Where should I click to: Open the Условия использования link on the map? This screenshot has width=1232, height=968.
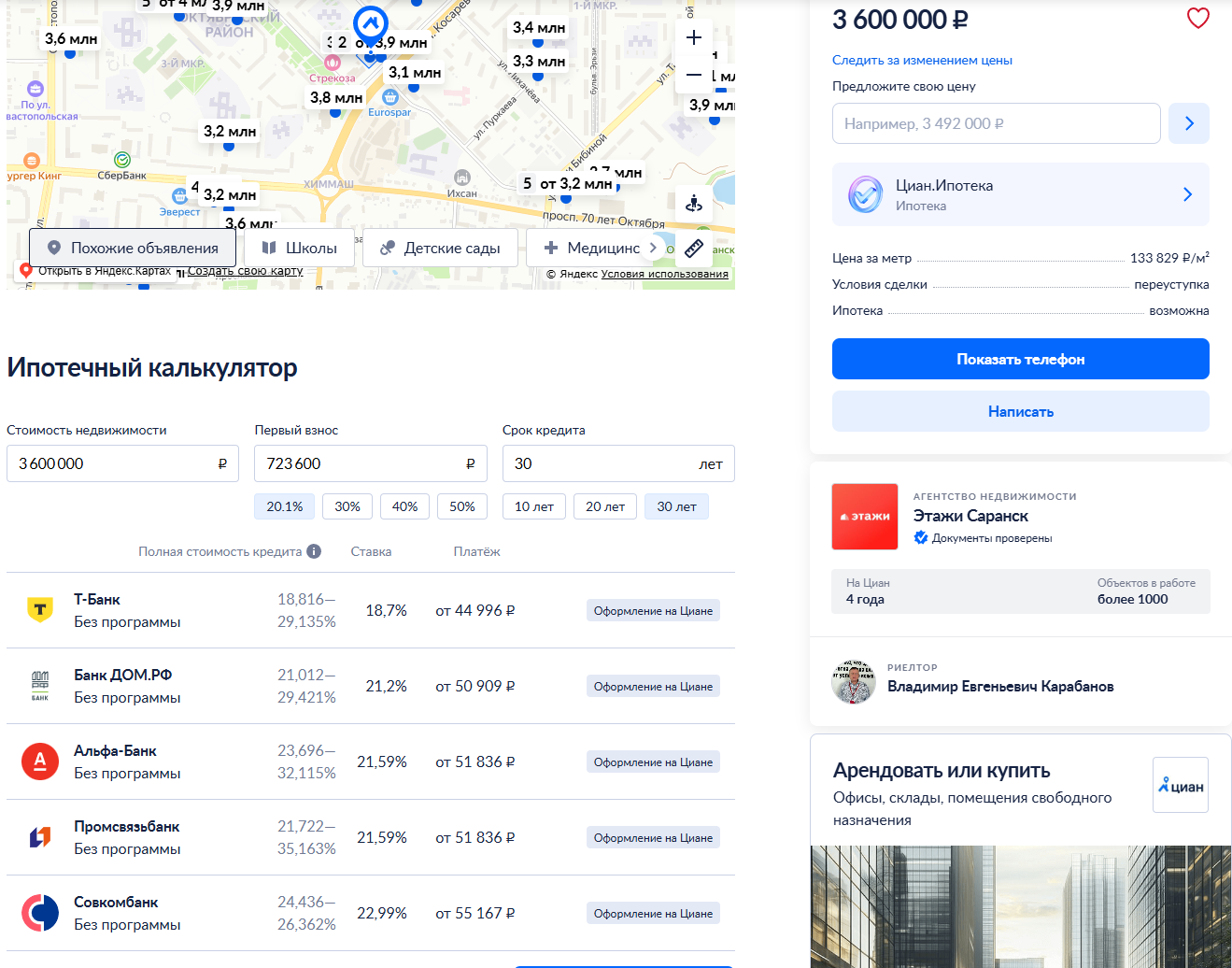665,274
